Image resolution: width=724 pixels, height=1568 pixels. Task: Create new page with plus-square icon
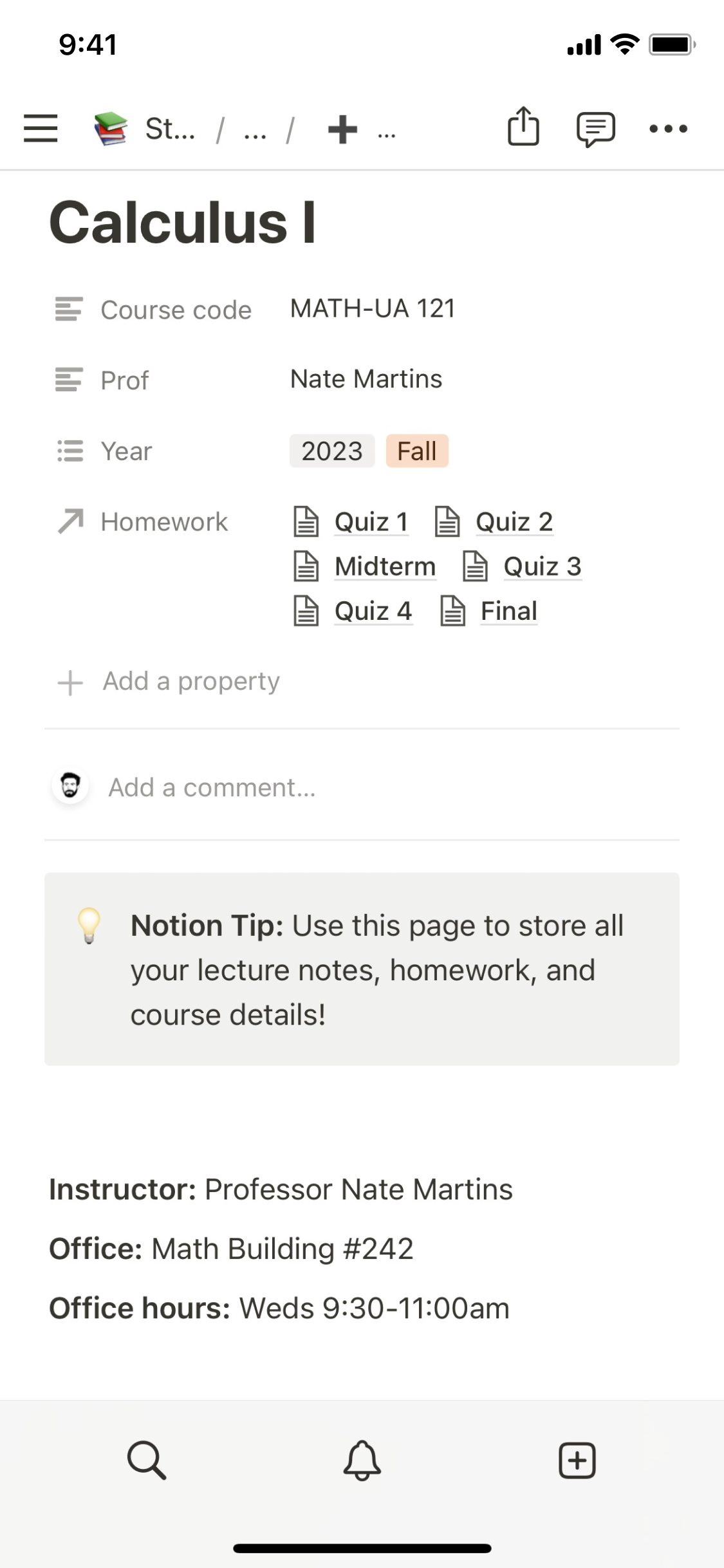577,1460
